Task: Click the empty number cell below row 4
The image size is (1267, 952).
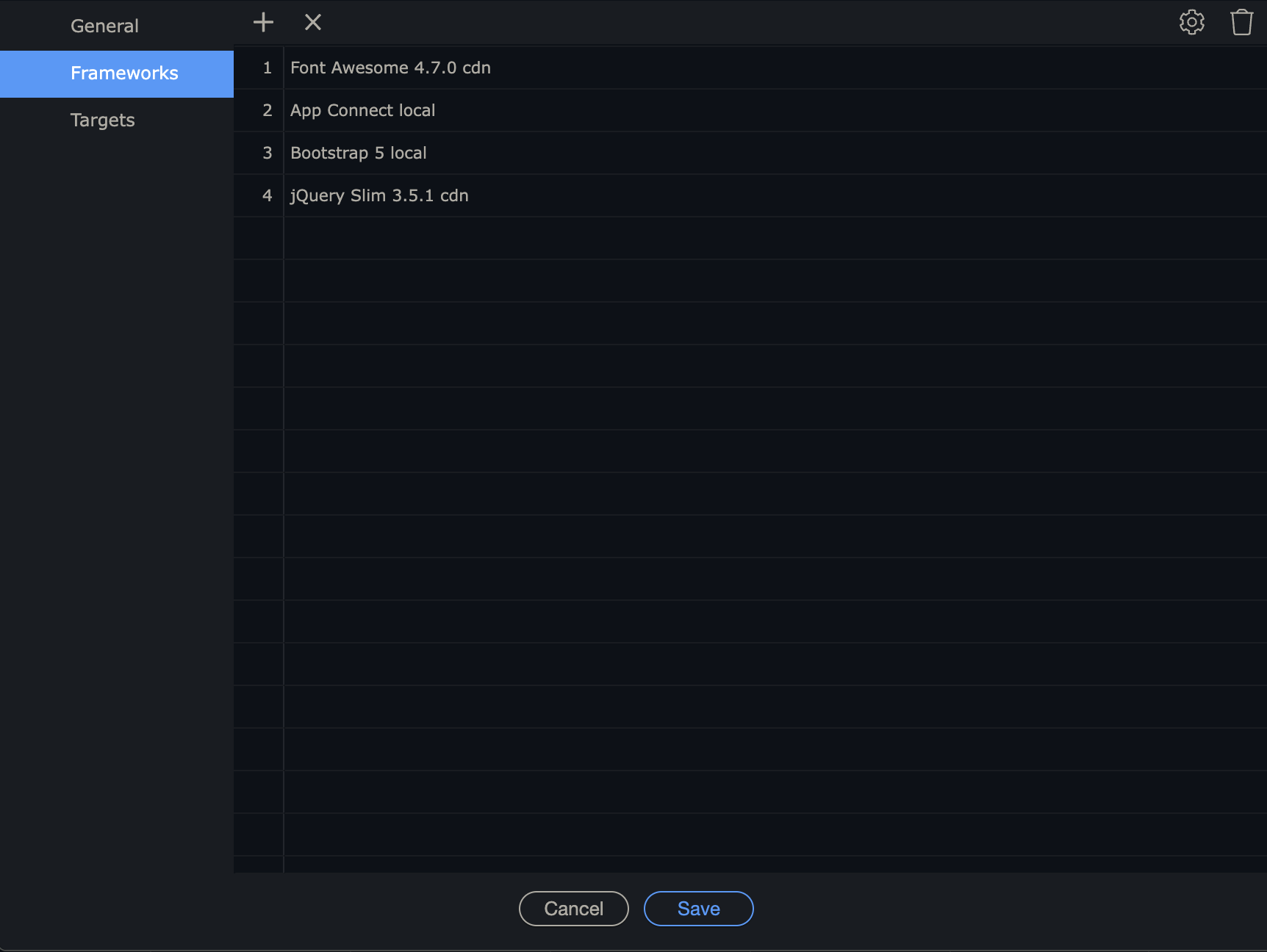Action: pos(259,239)
